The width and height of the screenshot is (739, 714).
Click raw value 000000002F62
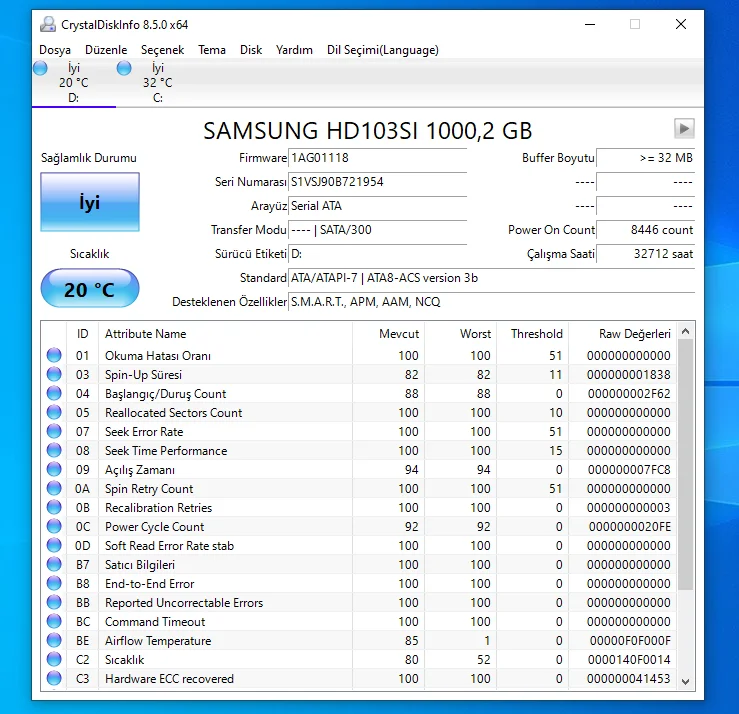click(x=629, y=394)
